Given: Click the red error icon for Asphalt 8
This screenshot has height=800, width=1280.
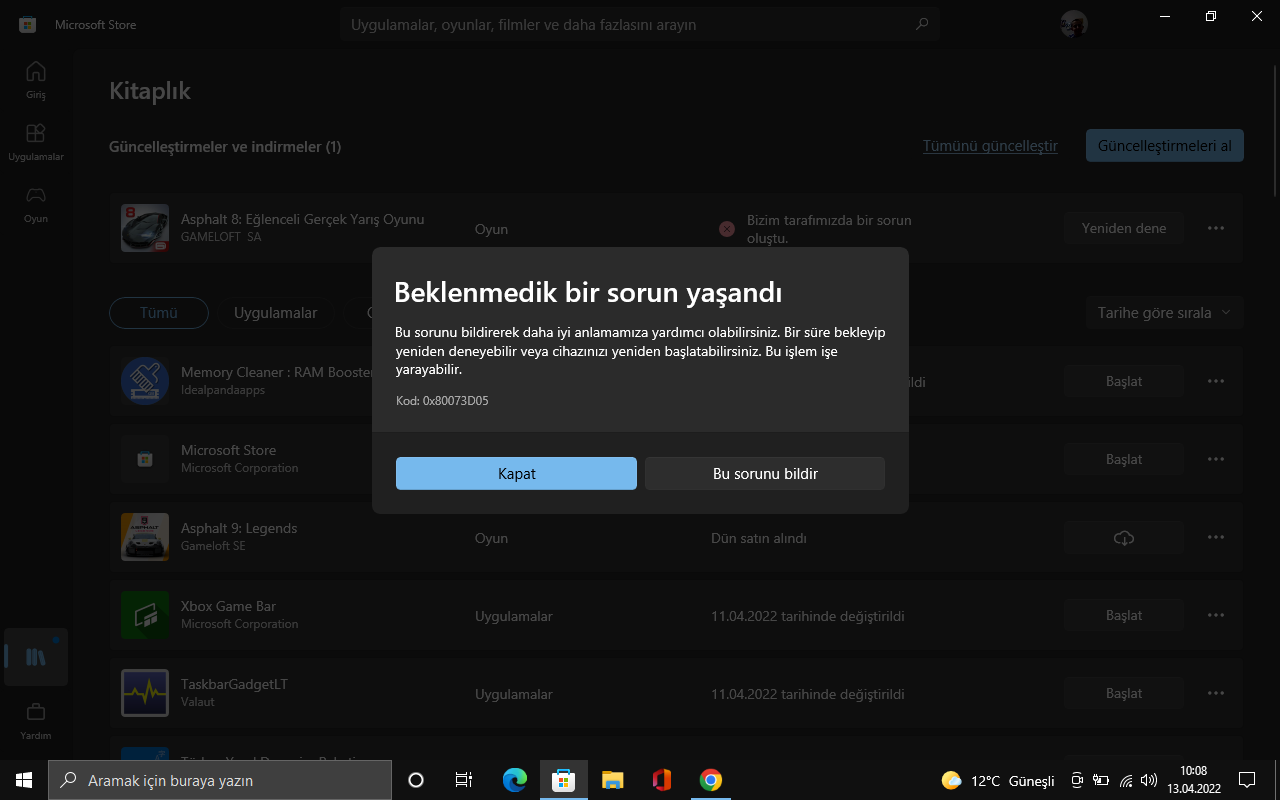Looking at the screenshot, I should pyautogui.click(x=727, y=229).
